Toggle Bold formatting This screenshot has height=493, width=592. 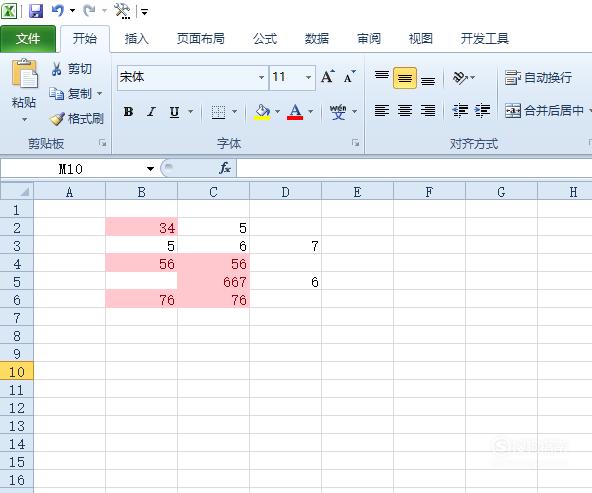128,112
